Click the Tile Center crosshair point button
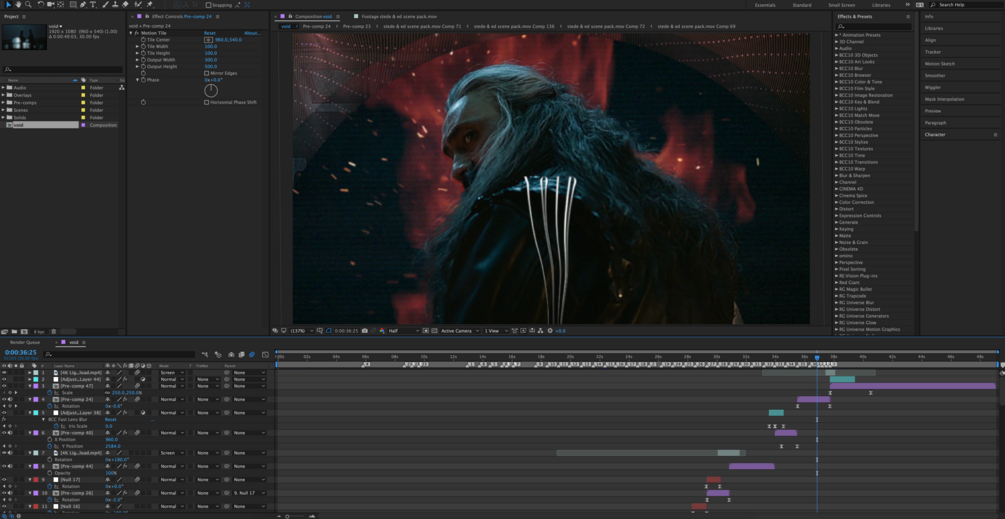This screenshot has height=519, width=1005. click(x=208, y=40)
